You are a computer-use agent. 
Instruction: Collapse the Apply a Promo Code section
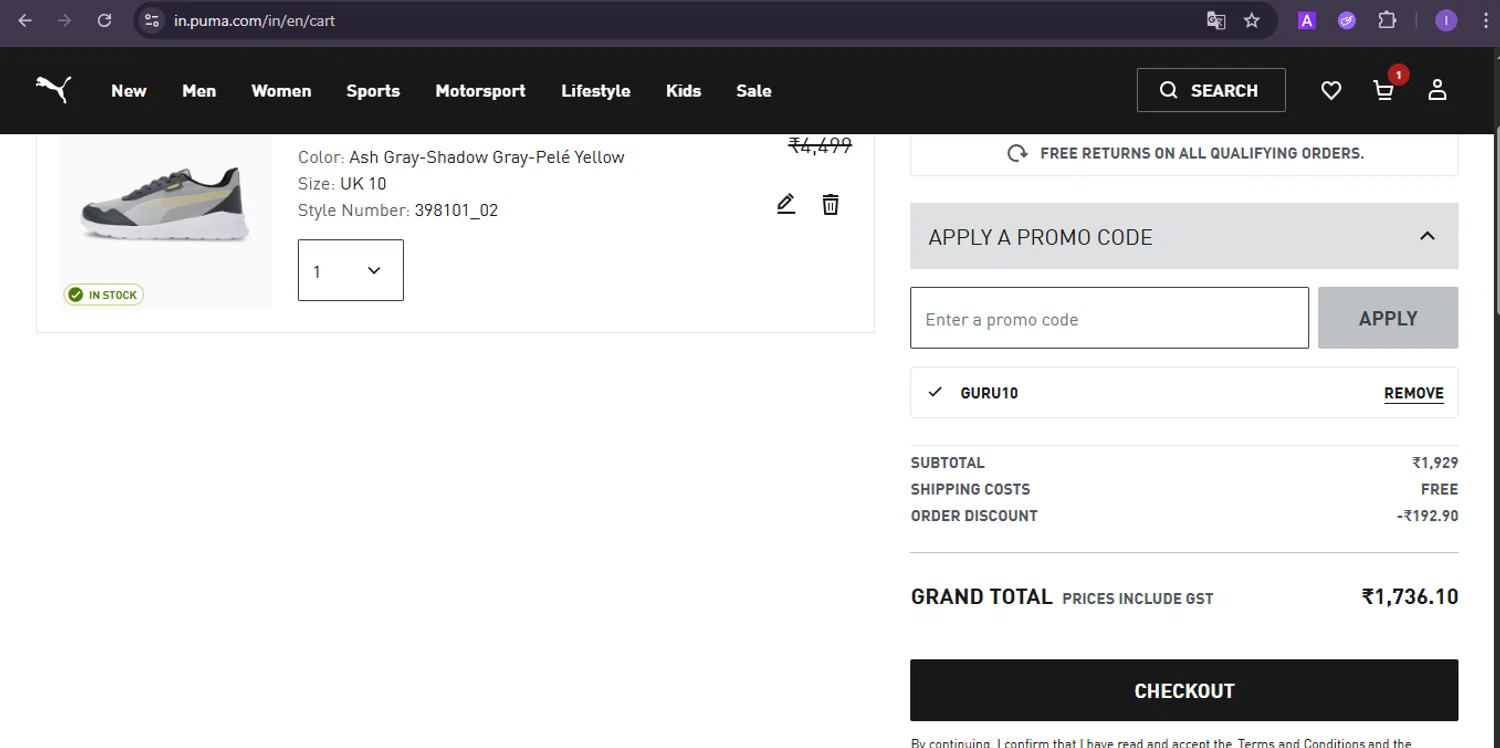coord(1427,236)
